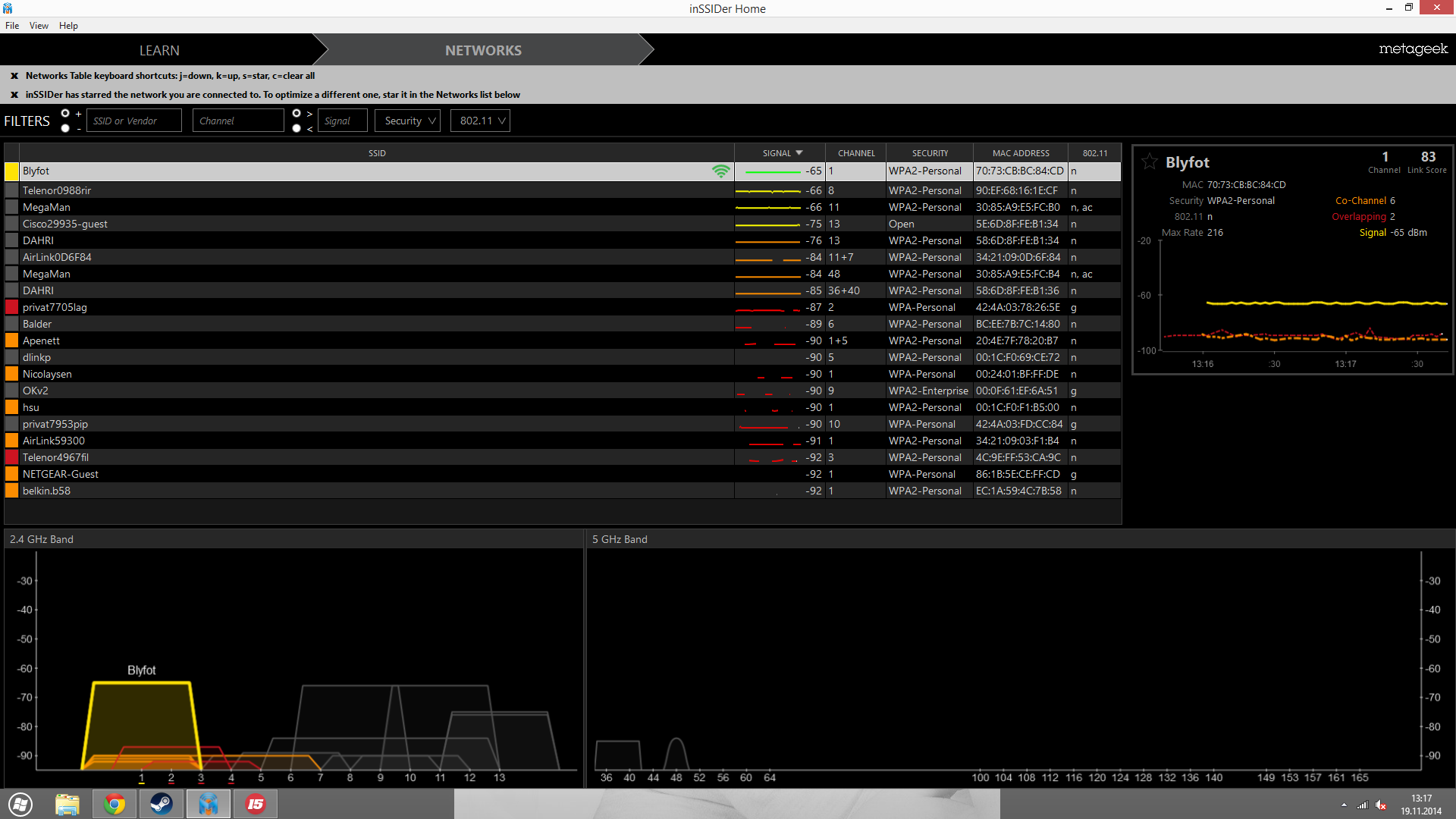Screen dimensions: 1456x819
Task: Toggle the red star box for privat7705lag
Action: coord(12,307)
